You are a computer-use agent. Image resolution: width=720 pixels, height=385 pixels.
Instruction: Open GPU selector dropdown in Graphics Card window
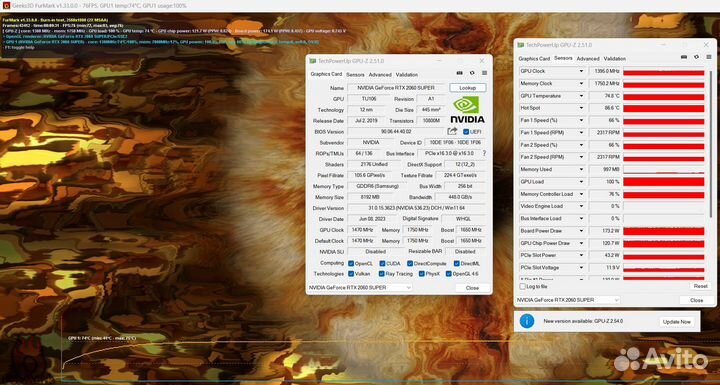click(x=360, y=288)
